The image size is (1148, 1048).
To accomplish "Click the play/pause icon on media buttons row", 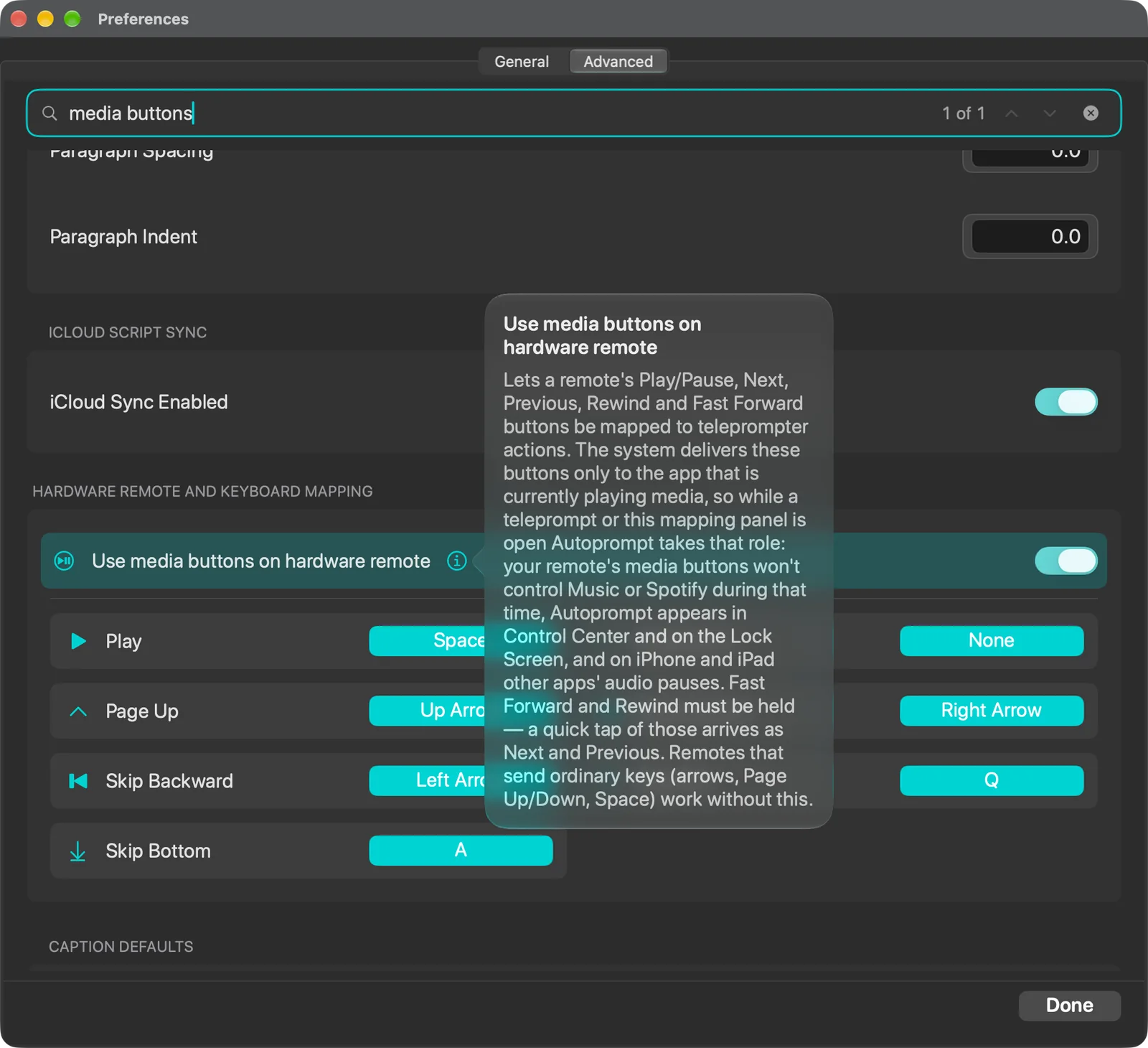I will click(x=65, y=561).
